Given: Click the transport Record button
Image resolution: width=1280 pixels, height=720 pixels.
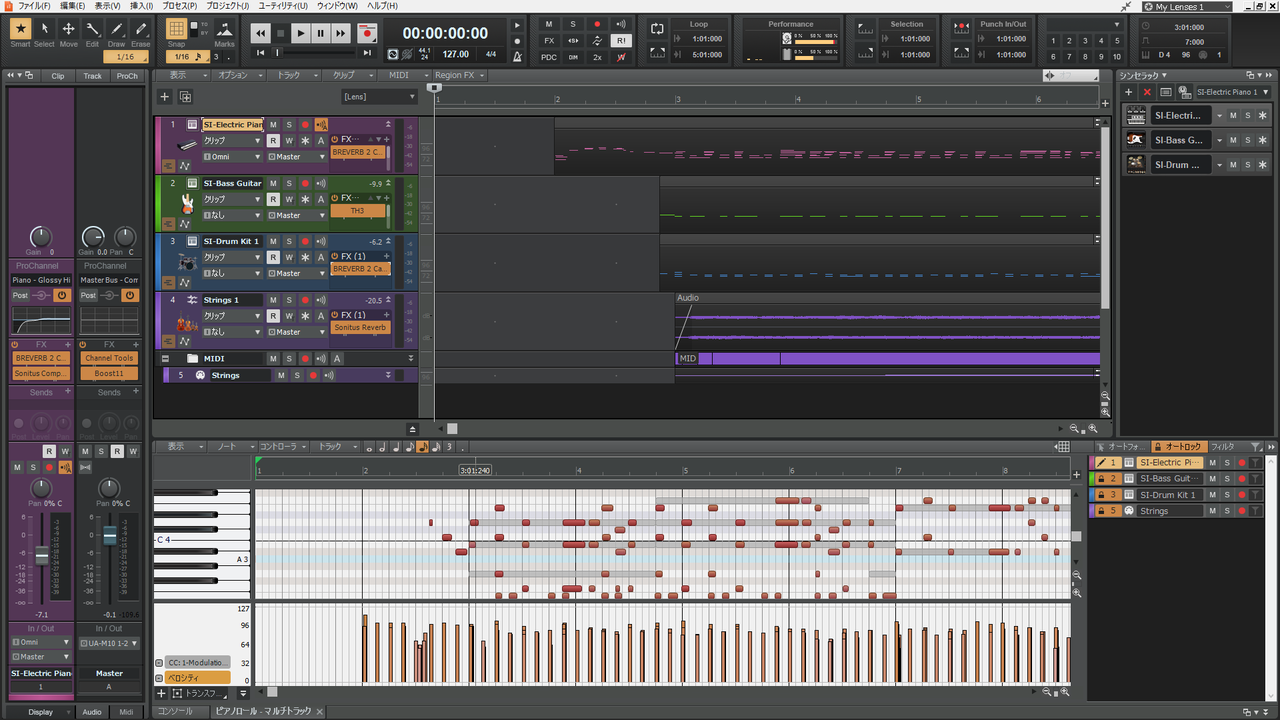Looking at the screenshot, I should (367, 33).
